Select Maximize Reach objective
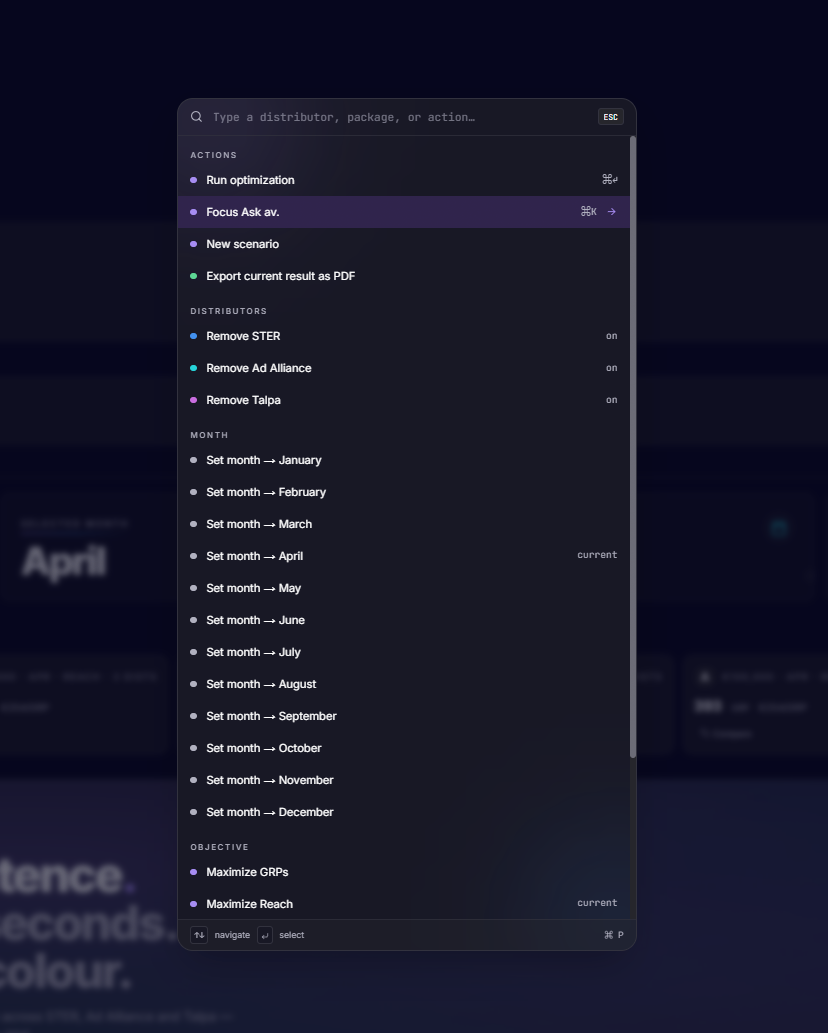The height and width of the screenshot is (1033, 828). pos(404,904)
